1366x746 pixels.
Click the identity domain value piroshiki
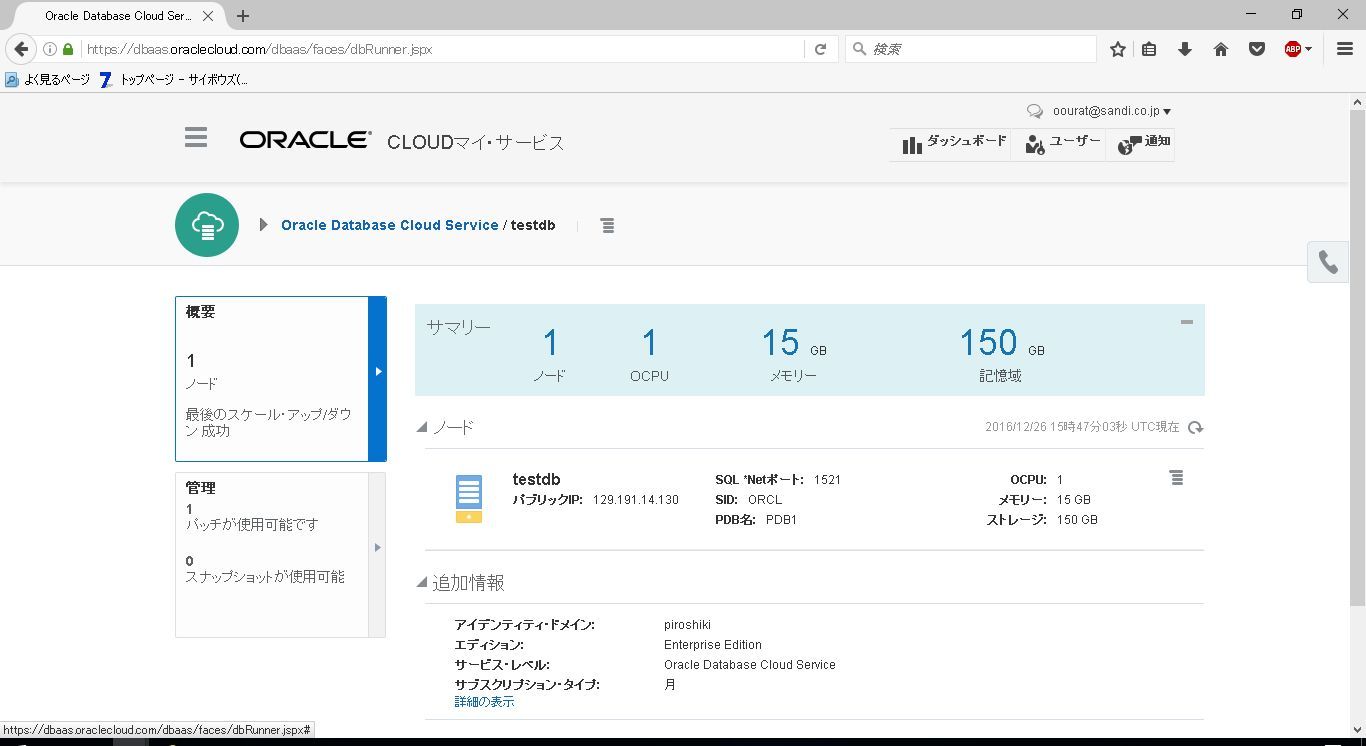[687, 625]
